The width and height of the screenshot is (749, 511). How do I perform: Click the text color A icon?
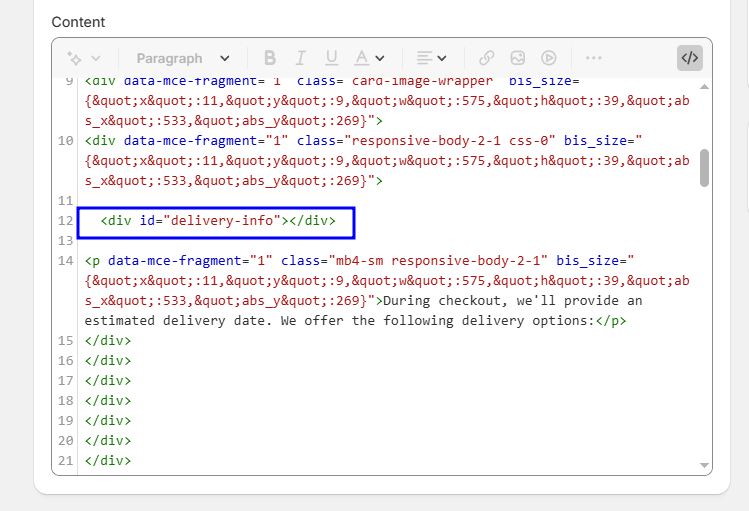coord(362,58)
